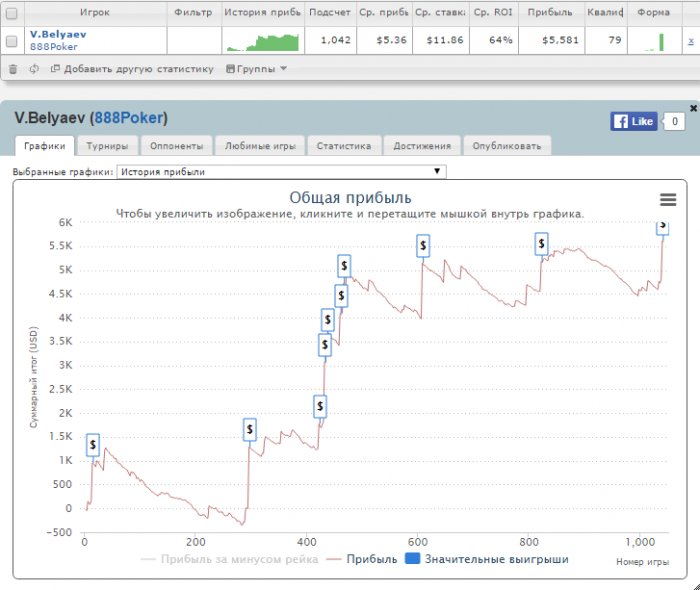Open the Опубликовать tab

(507, 146)
